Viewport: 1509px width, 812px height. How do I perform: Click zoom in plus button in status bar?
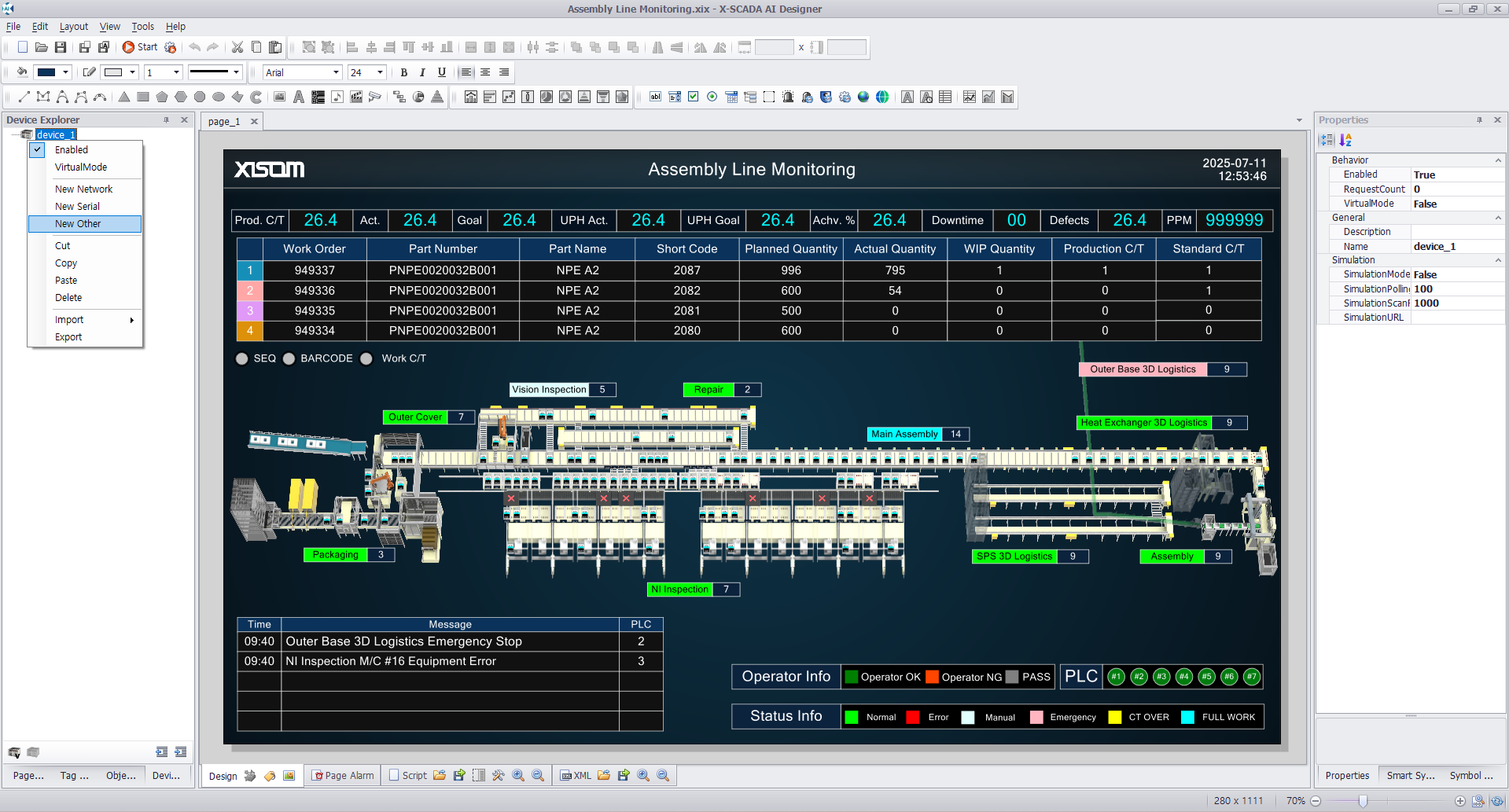click(1460, 801)
